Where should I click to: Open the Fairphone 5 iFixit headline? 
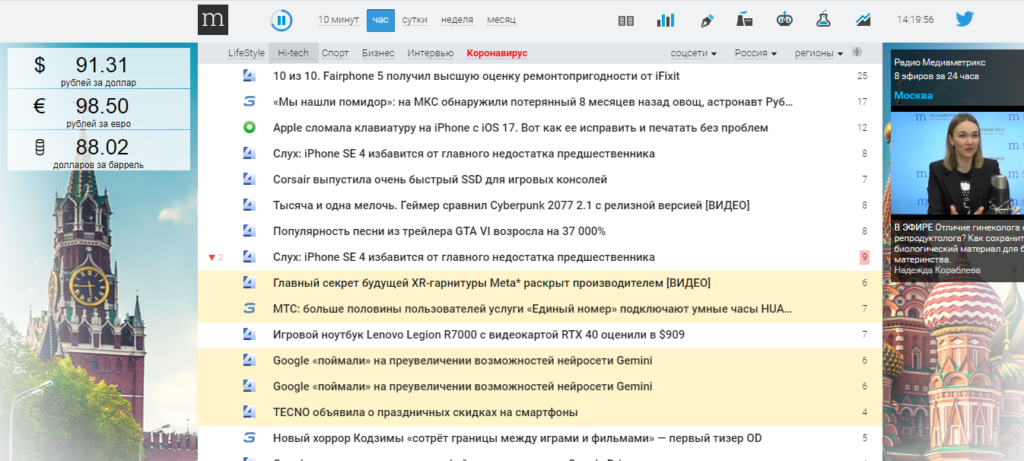point(476,76)
